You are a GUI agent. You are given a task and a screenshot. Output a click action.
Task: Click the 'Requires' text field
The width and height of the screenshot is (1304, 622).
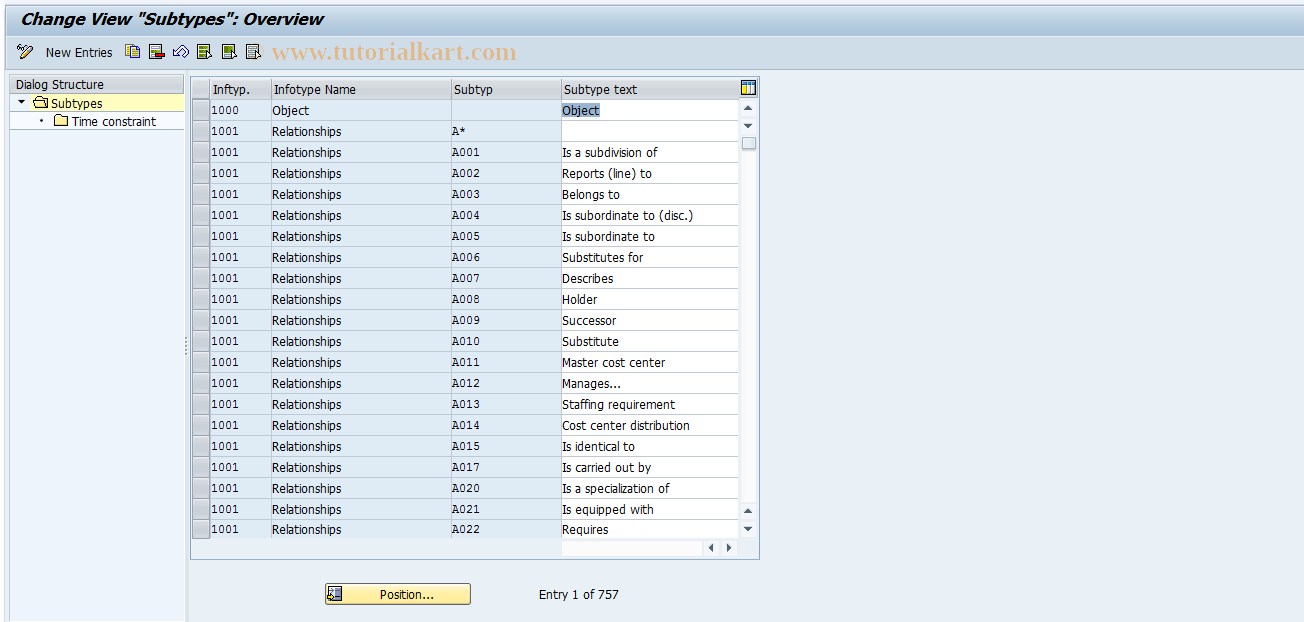[650, 529]
